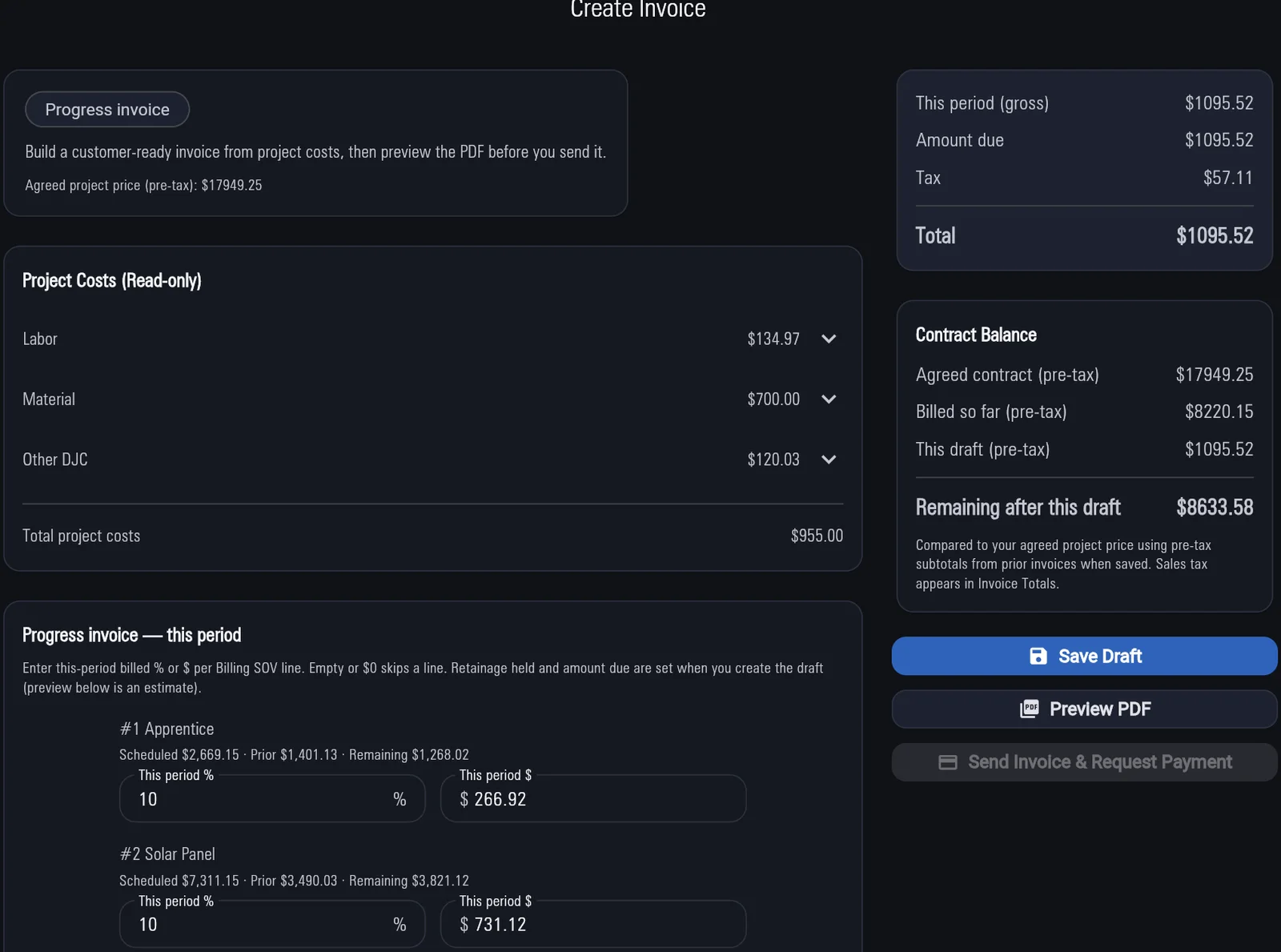
Task: Click the This draft (pre-tax) value
Action: [x=1219, y=449]
